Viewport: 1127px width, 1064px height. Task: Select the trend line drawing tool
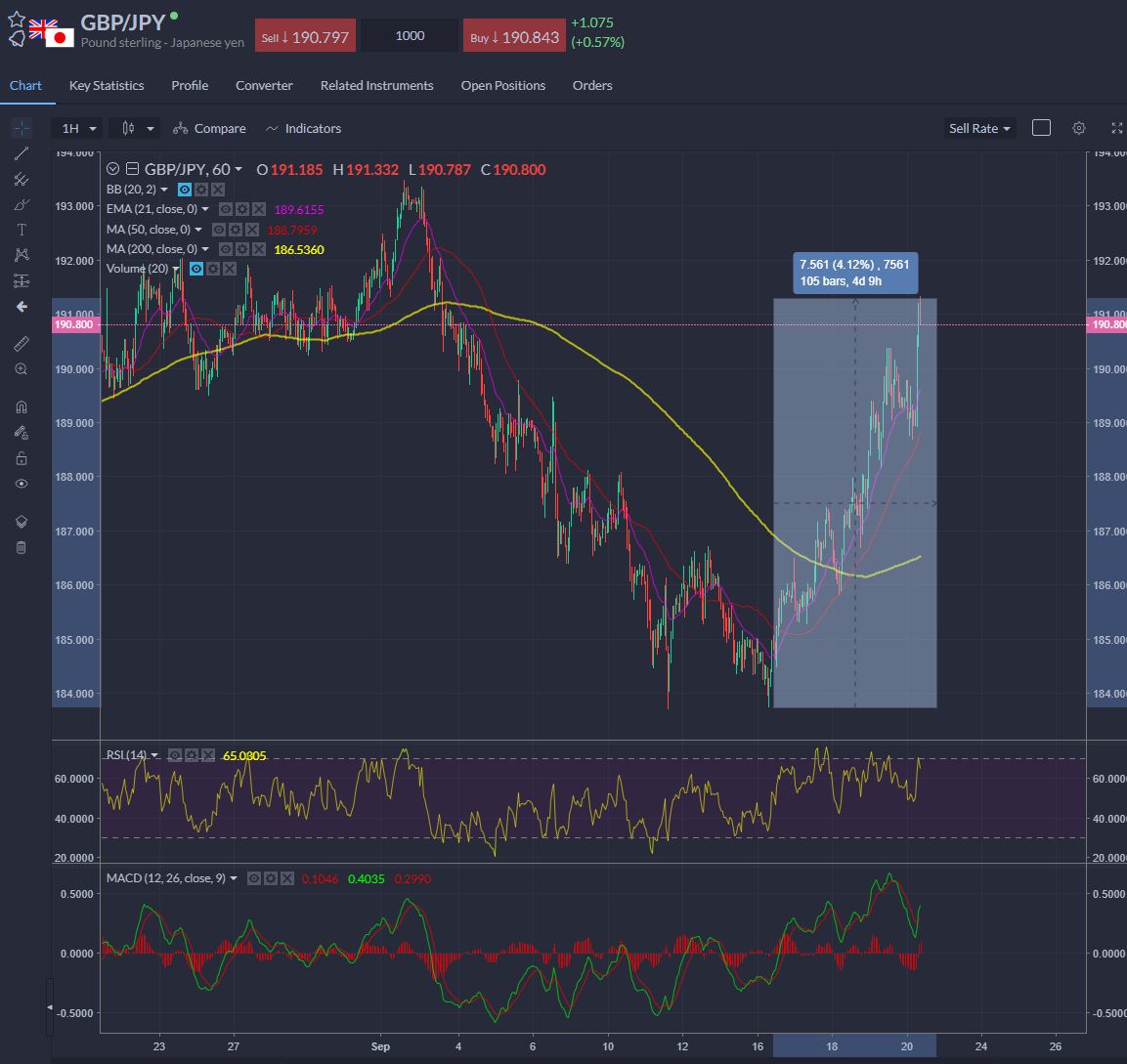point(22,153)
